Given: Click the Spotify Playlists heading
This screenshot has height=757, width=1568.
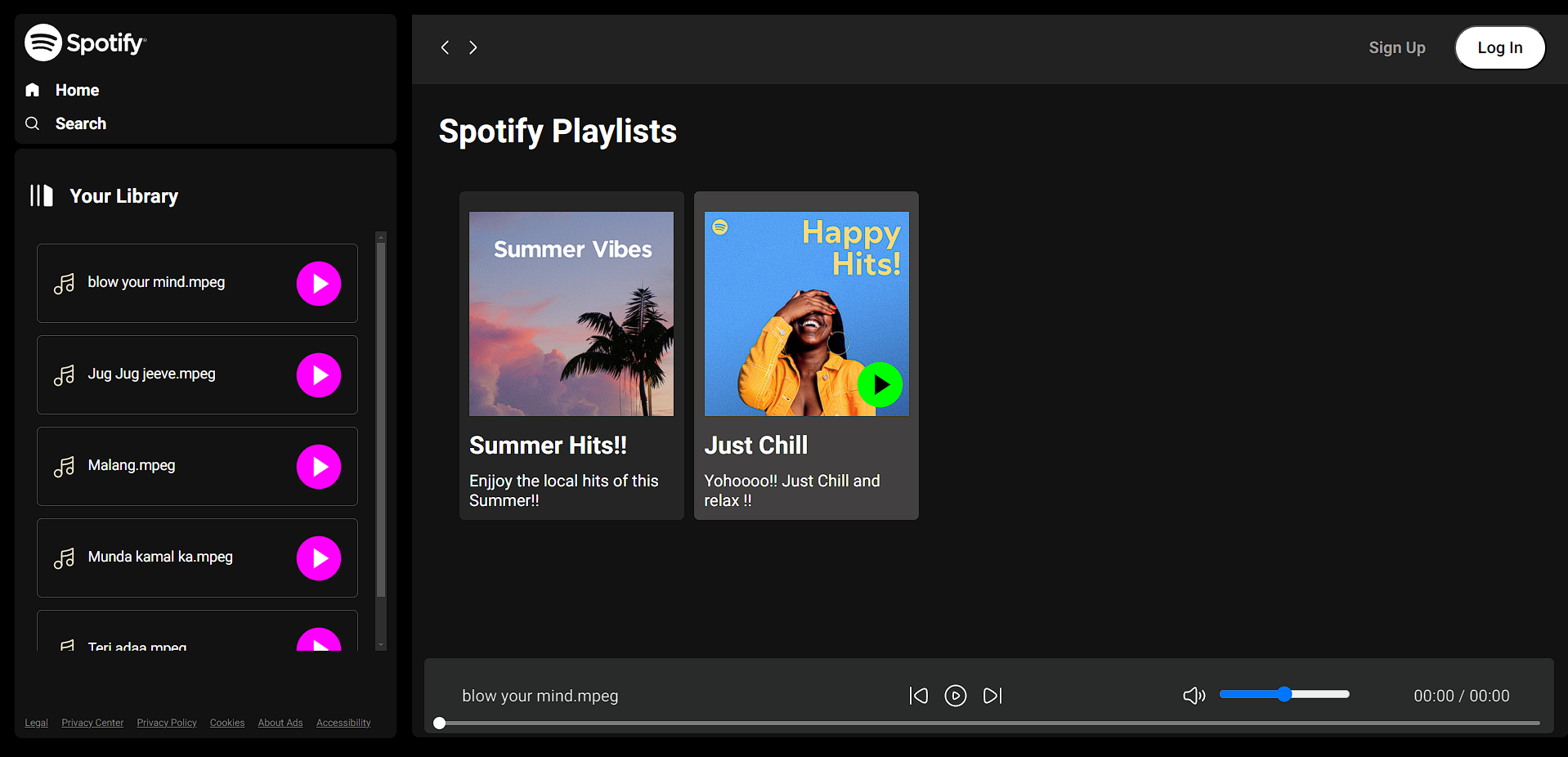Looking at the screenshot, I should point(558,131).
